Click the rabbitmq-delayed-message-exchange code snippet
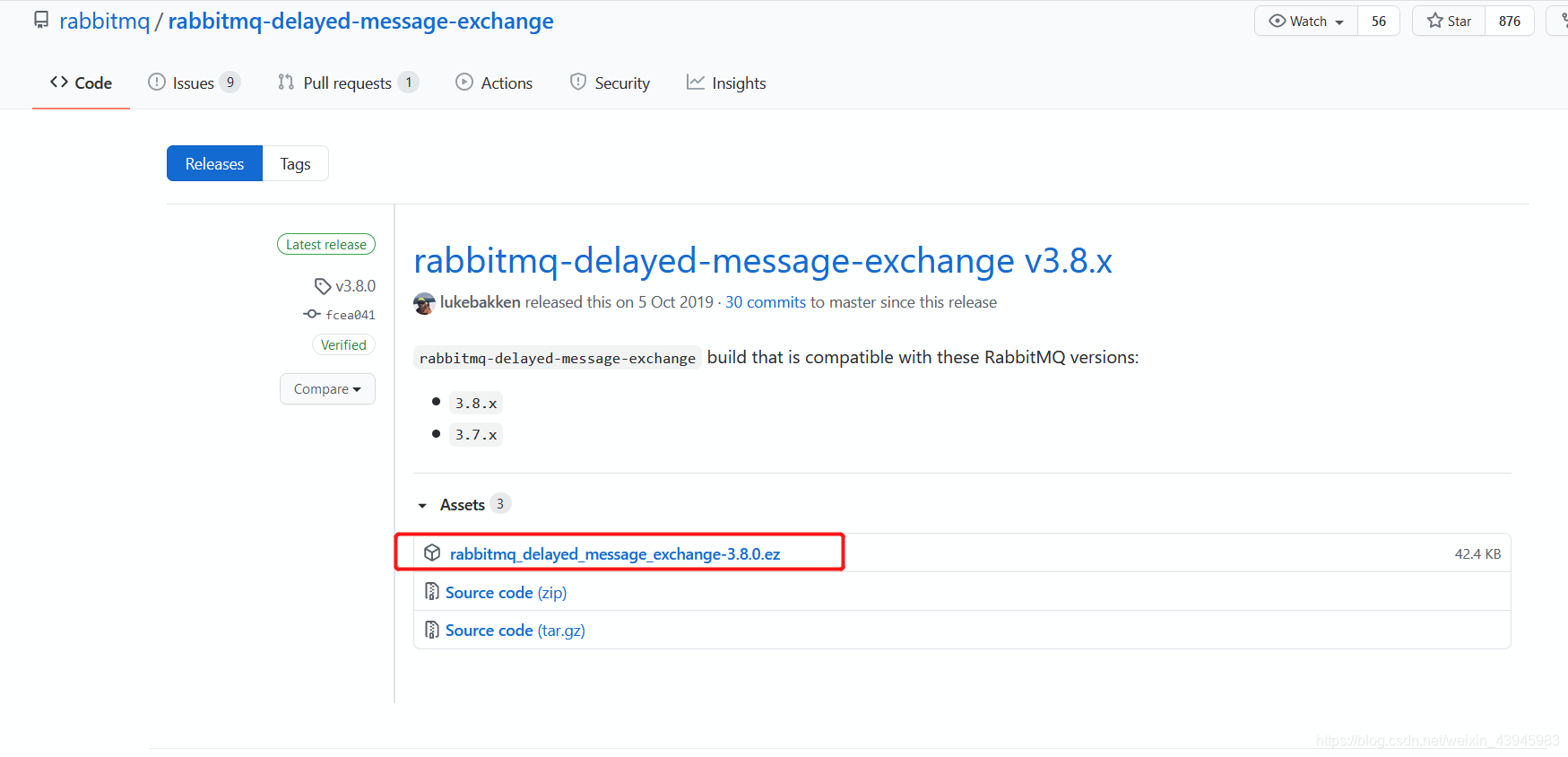Image resolution: width=1568 pixels, height=757 pixels. point(558,358)
